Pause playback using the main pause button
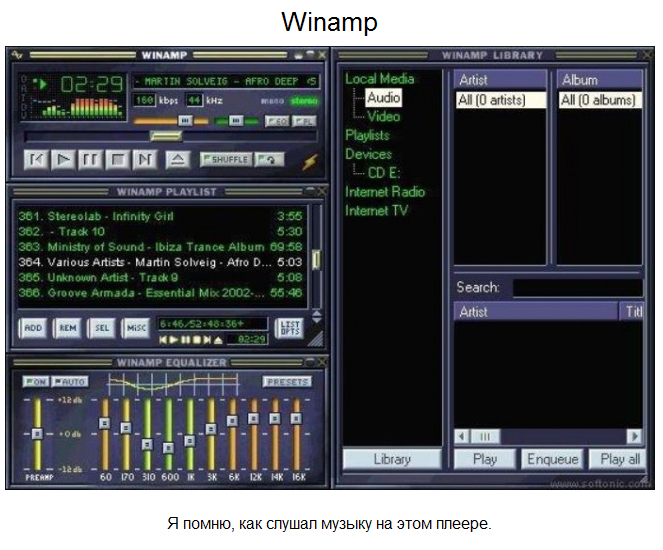Viewport: 663px width, 550px height. click(x=90, y=160)
